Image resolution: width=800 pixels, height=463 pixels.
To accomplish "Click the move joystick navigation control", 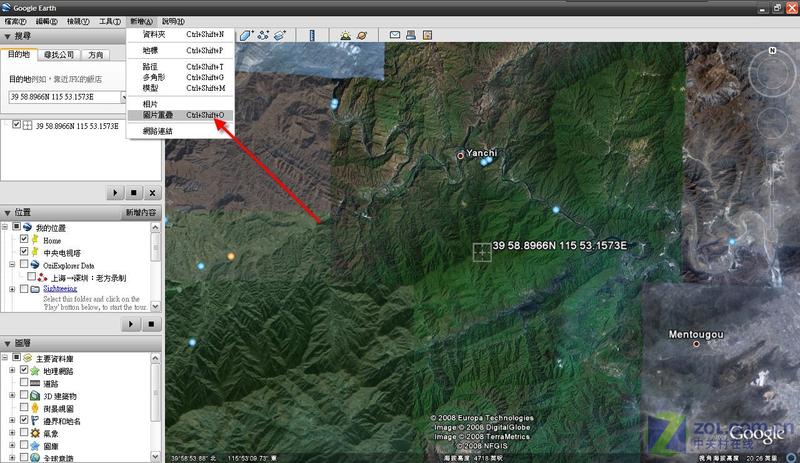I will [x=772, y=123].
